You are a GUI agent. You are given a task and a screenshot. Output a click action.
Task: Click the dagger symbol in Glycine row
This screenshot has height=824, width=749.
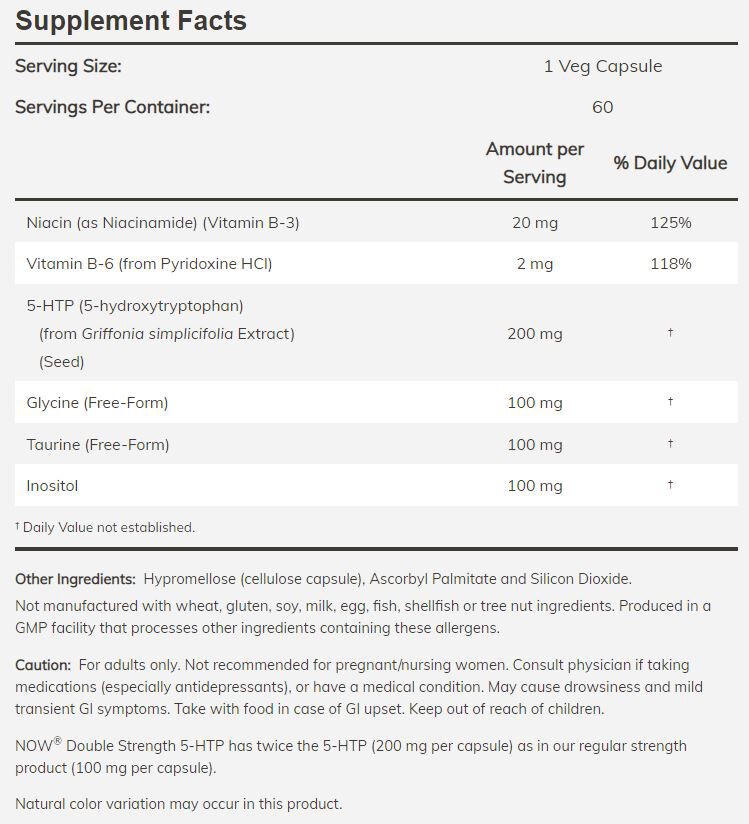pos(670,401)
